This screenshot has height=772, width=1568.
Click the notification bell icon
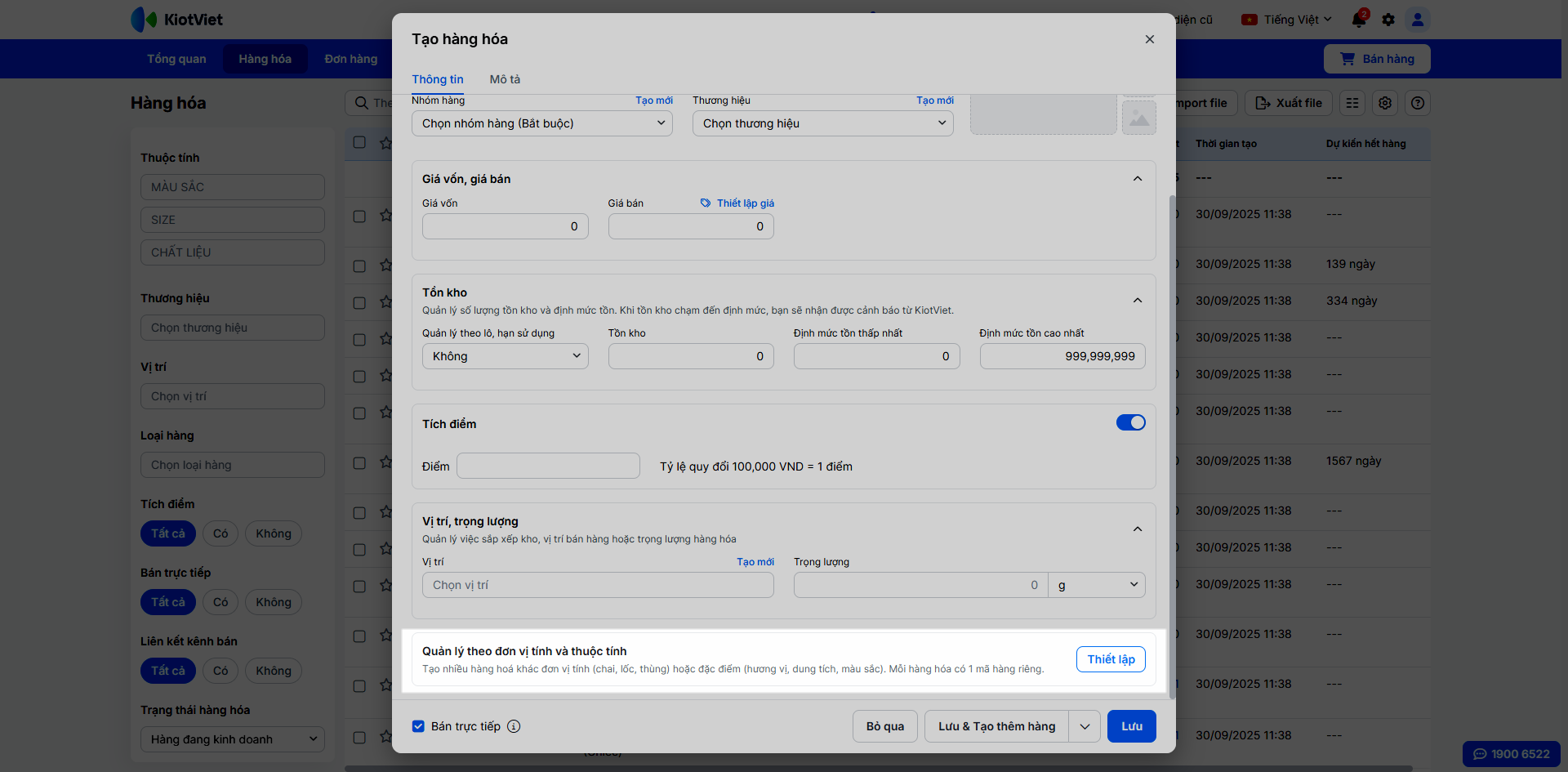coord(1359,20)
